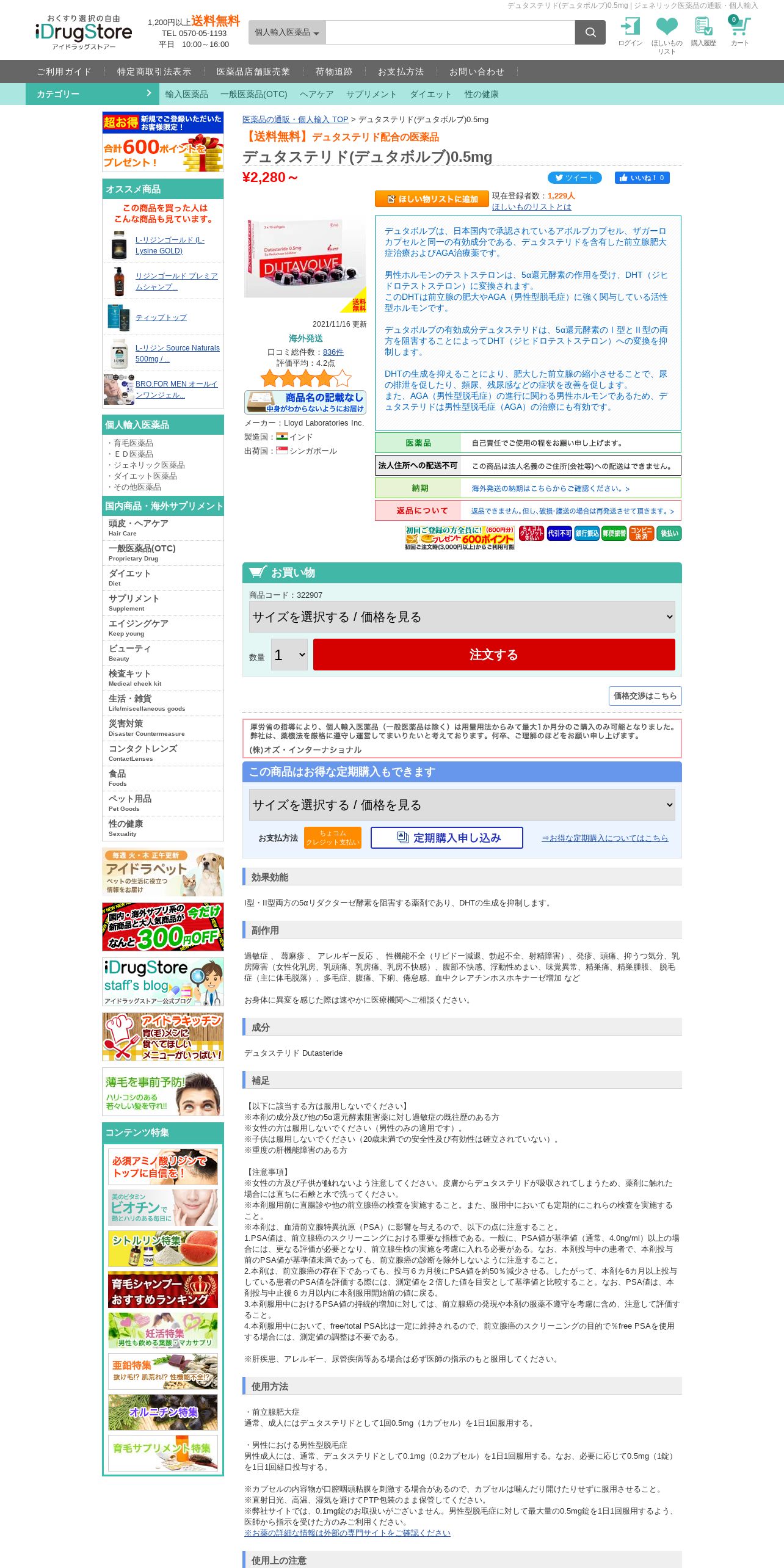Open お薬の詳細な情報 external site link
784x1568 pixels.
pyautogui.click(x=347, y=1533)
